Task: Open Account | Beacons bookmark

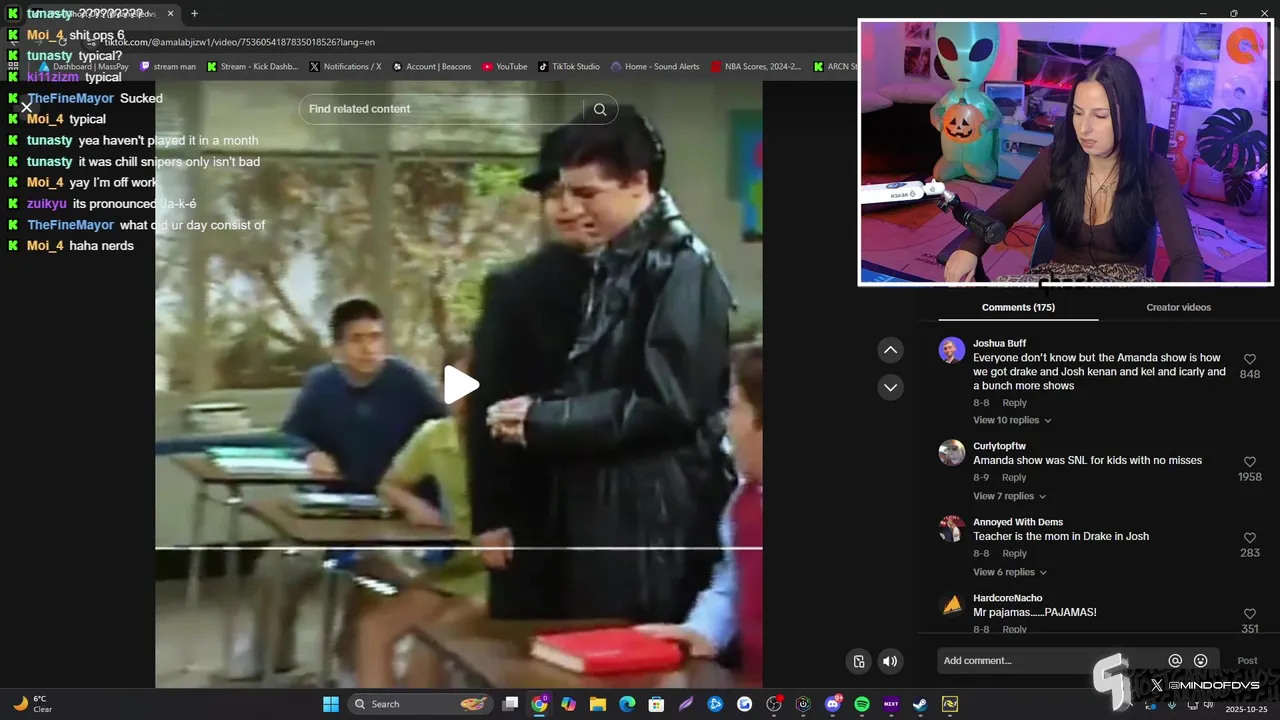Action: pos(431,67)
